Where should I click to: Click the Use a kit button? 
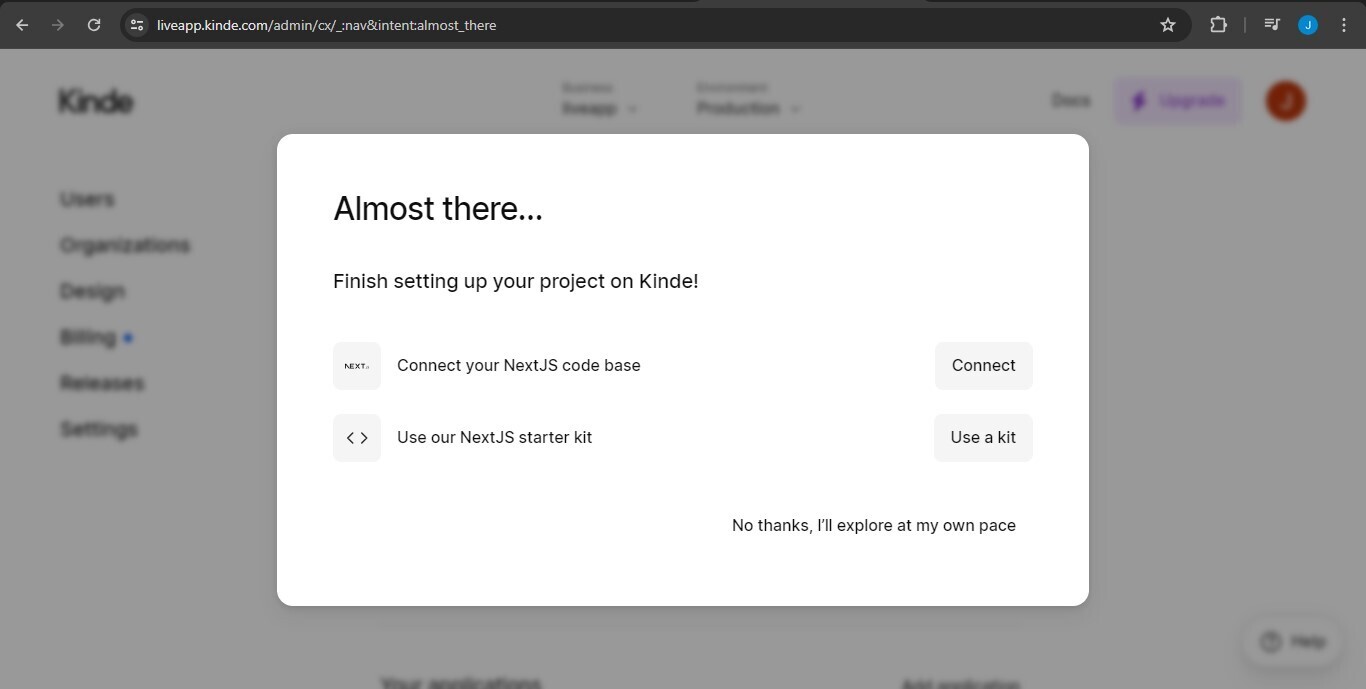click(983, 438)
